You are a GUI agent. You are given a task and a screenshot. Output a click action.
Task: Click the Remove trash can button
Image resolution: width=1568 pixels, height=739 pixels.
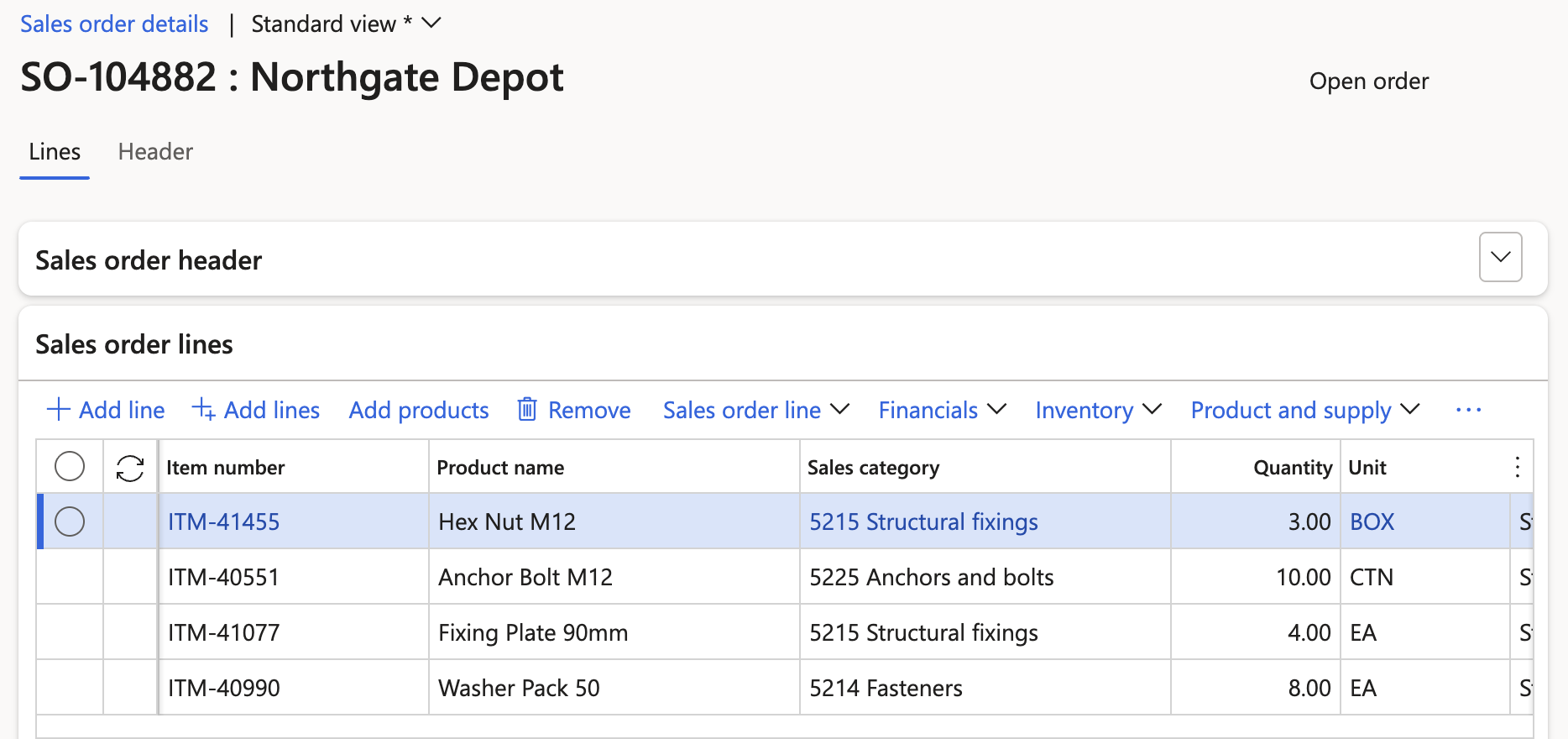[x=574, y=410]
